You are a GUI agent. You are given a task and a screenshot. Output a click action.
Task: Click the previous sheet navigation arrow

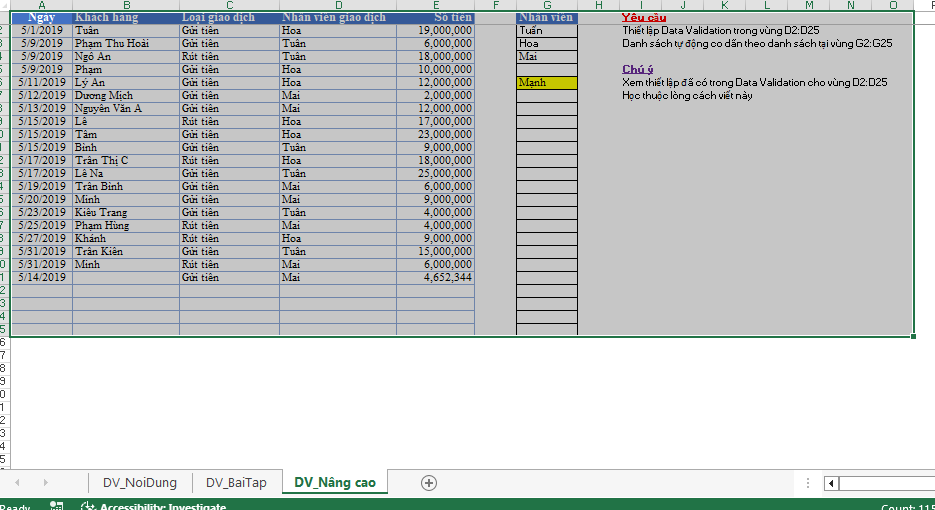(x=17, y=483)
